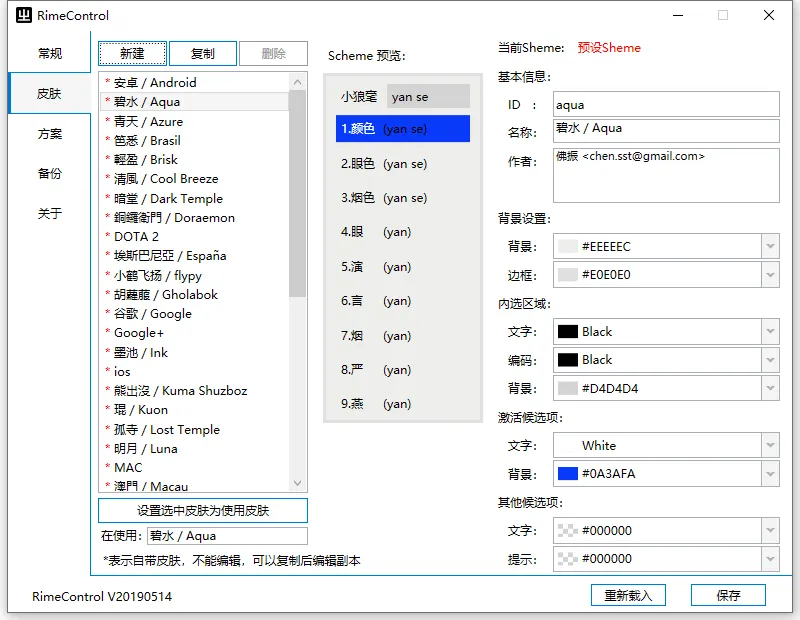Click the 新建 button
This screenshot has height=620, width=800.
tap(132, 54)
